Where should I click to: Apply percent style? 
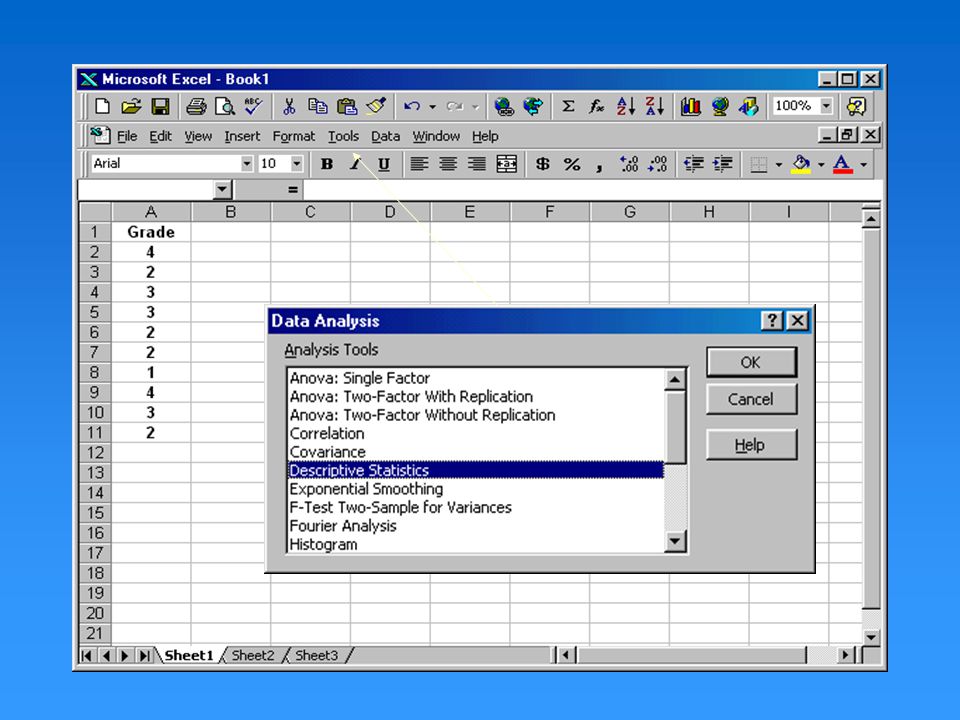[572, 164]
